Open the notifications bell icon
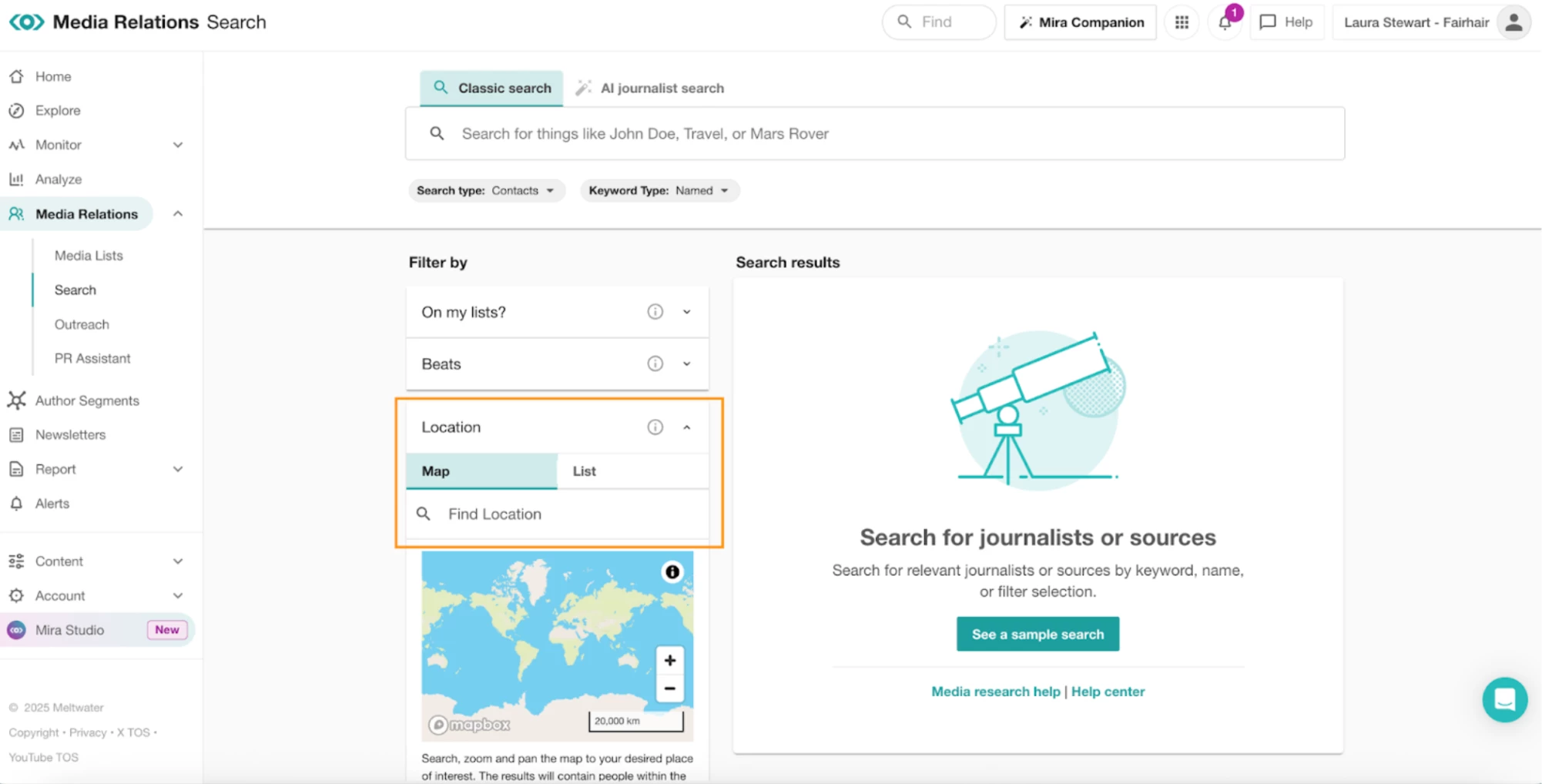The width and height of the screenshot is (1542, 784). (x=1225, y=23)
